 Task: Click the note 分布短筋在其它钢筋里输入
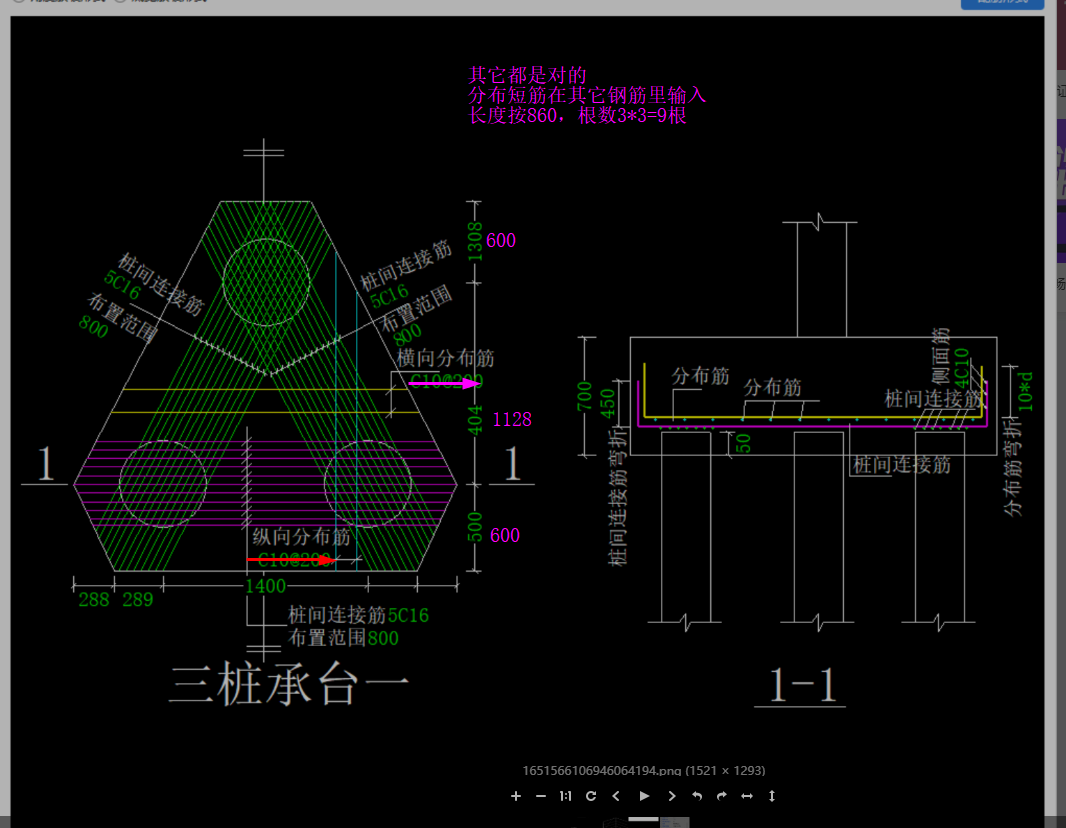coord(587,95)
